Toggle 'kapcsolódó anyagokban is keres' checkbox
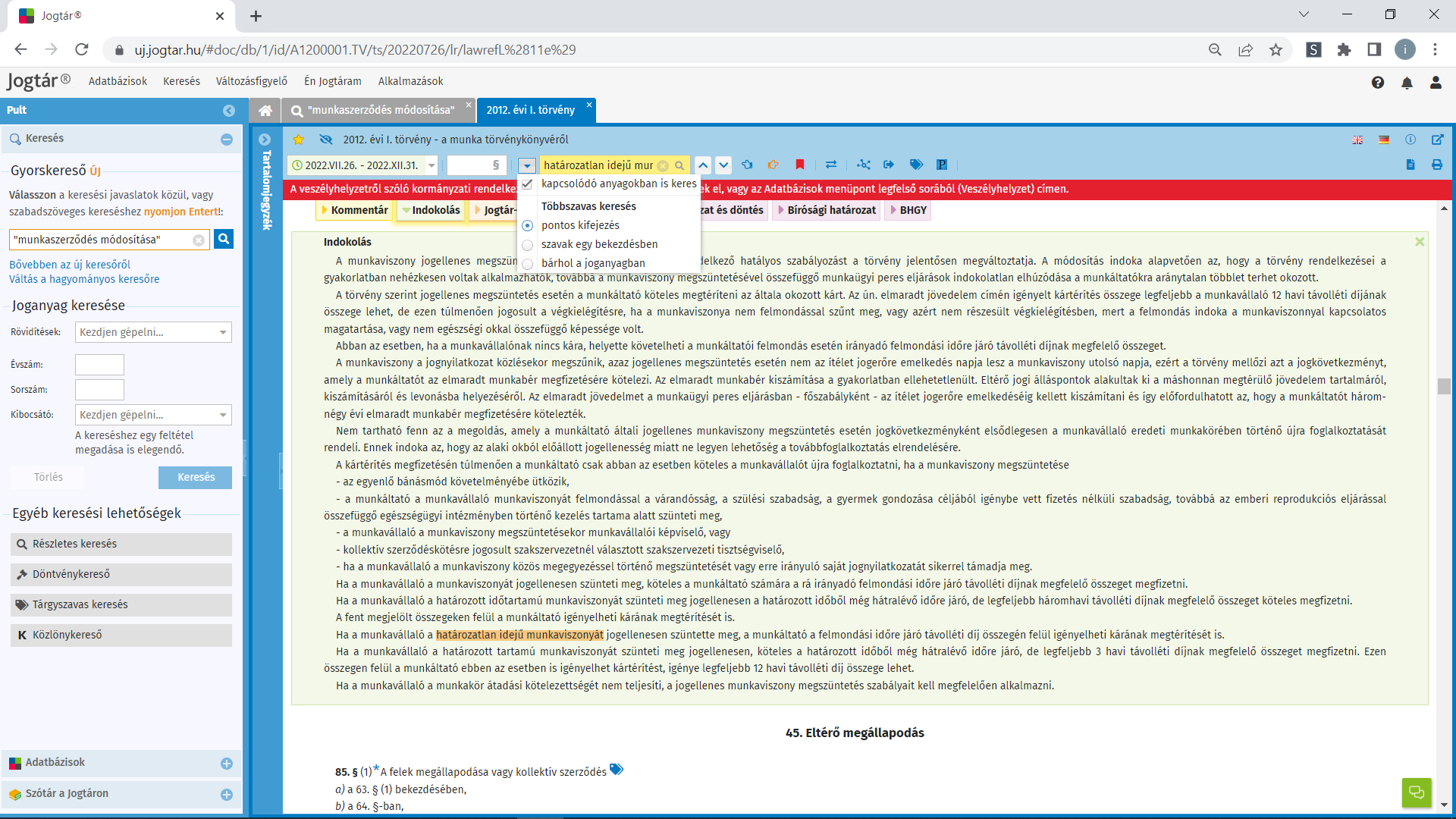1456x819 pixels. tap(527, 184)
